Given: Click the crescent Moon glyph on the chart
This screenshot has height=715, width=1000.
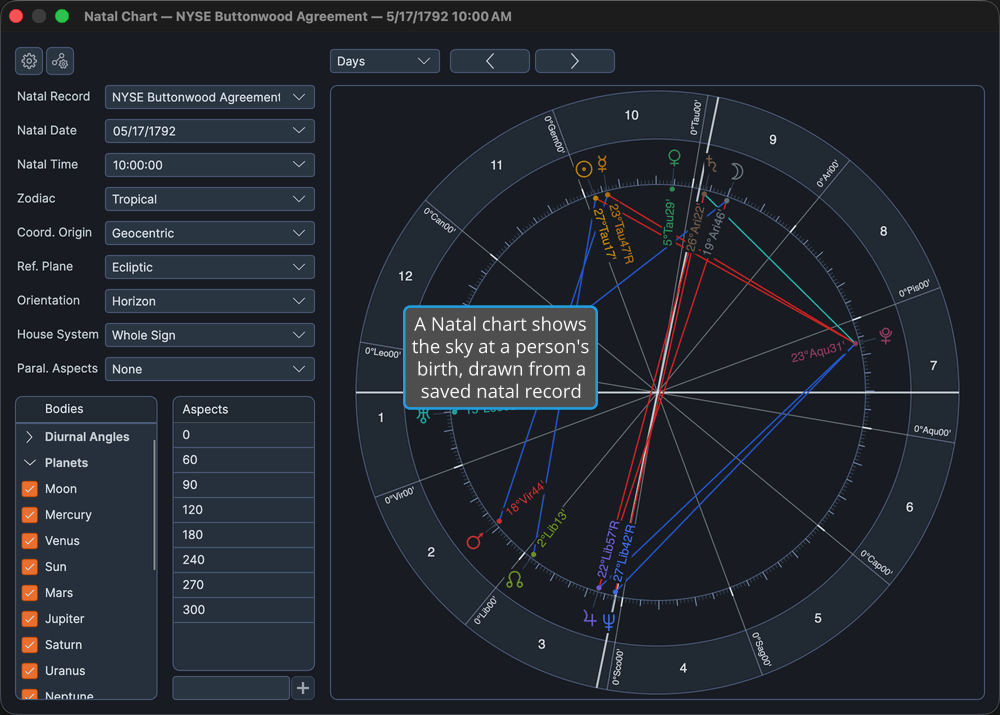Looking at the screenshot, I should [736, 172].
